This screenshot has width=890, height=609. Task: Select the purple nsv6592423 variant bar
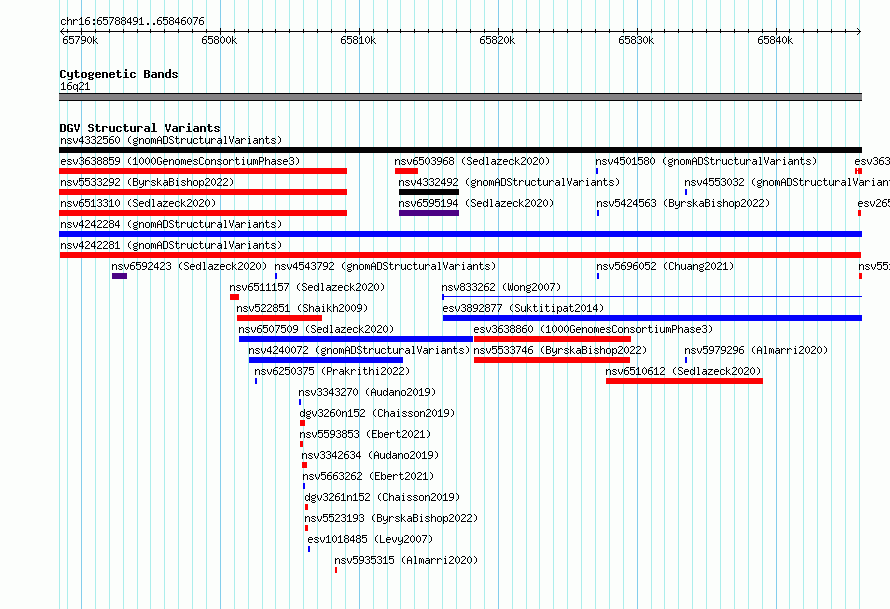119,276
